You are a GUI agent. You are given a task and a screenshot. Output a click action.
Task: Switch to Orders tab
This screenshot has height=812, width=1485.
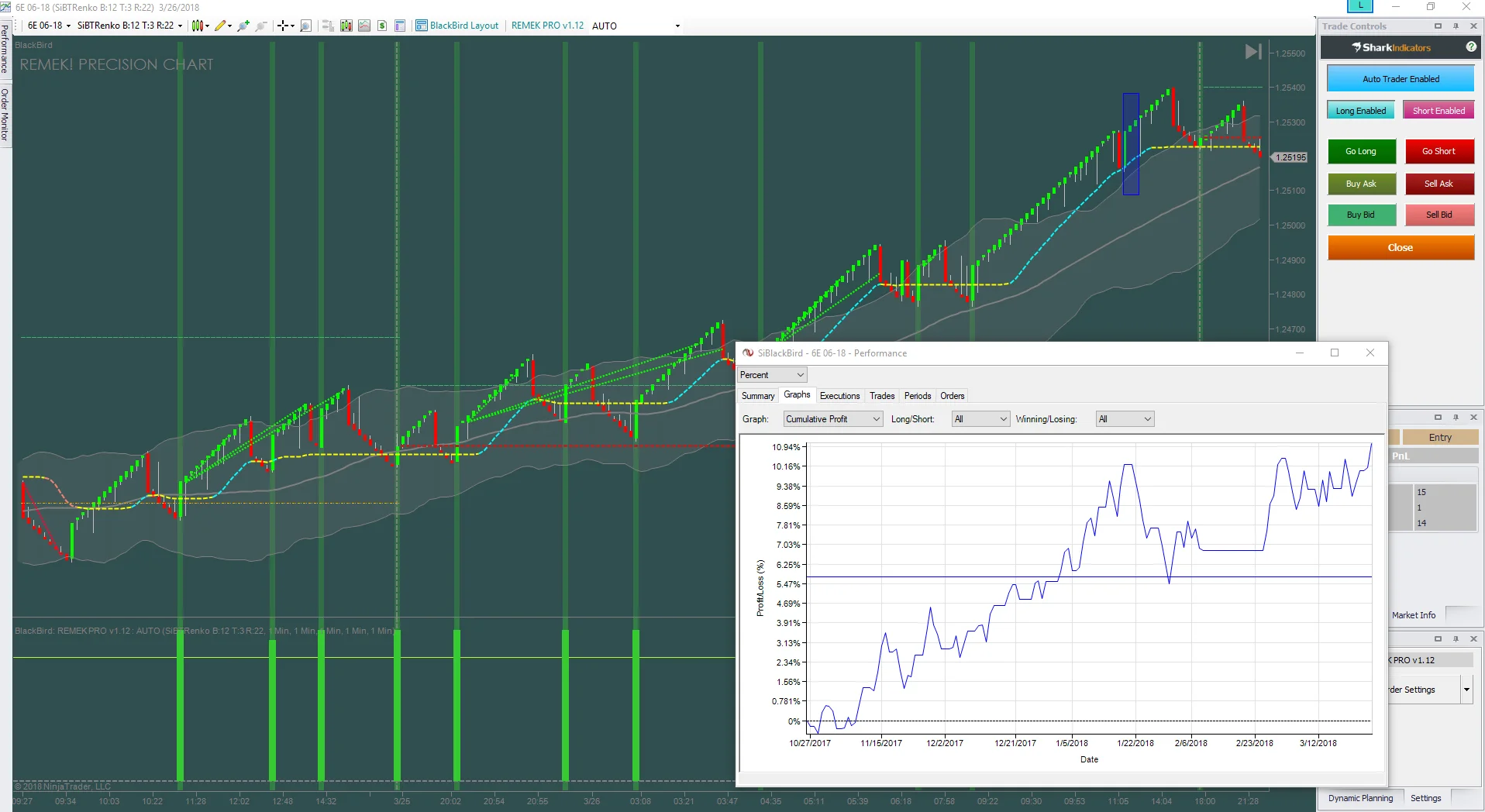point(952,396)
